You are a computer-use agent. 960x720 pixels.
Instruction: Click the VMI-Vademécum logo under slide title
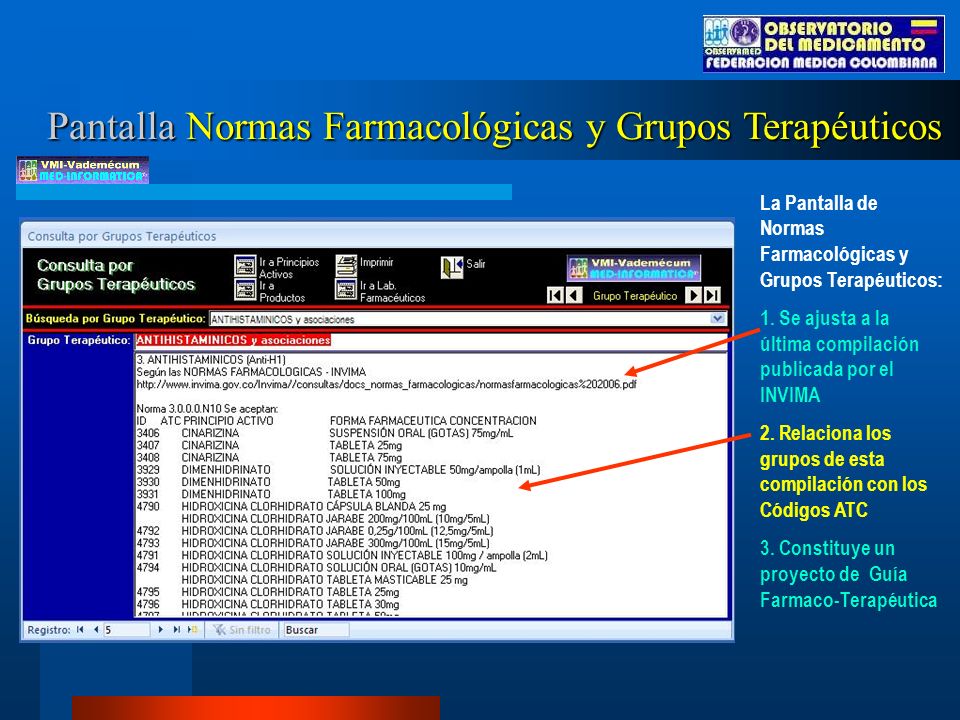[x=83, y=170]
